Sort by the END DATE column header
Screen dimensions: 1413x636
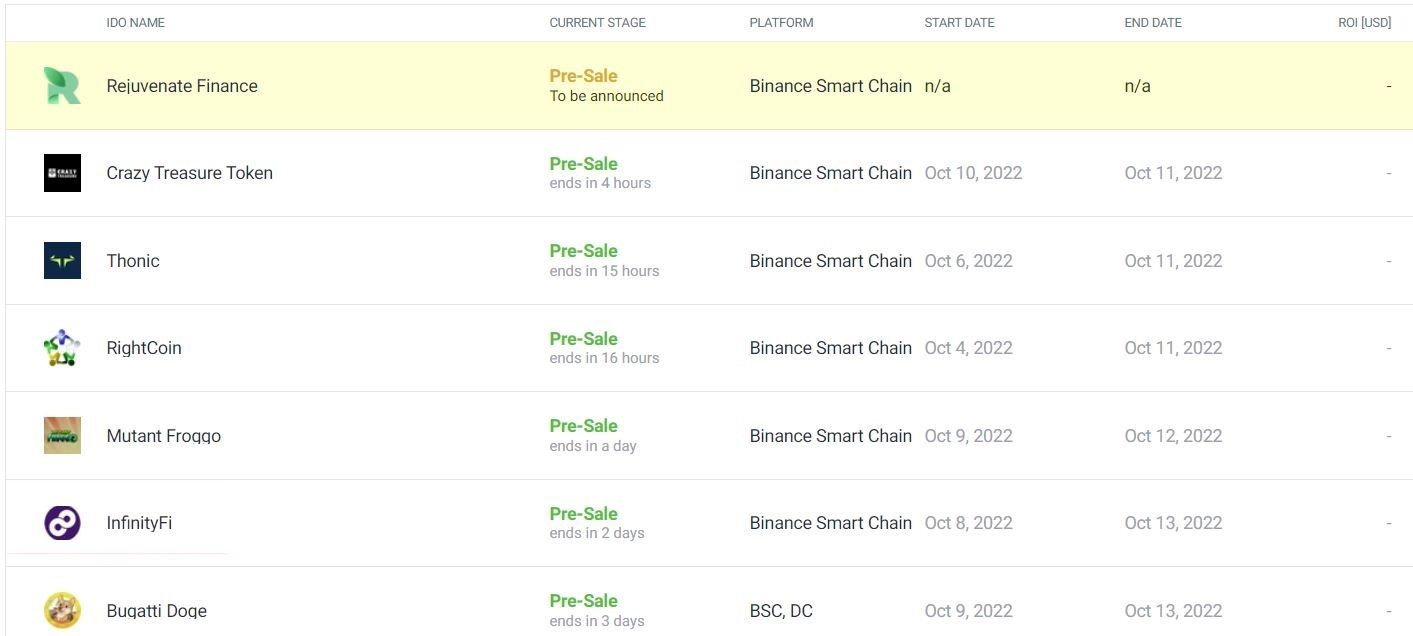coord(1152,22)
